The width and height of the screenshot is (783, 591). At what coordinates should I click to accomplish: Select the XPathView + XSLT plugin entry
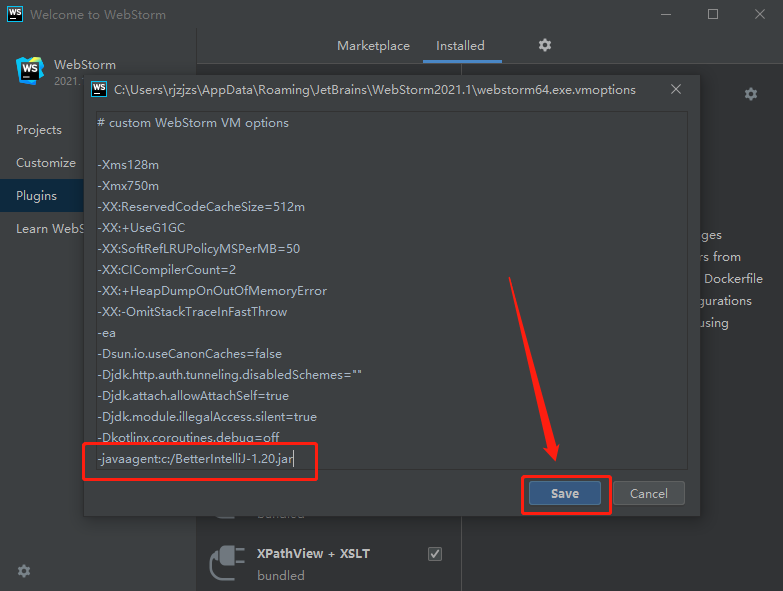(327, 564)
